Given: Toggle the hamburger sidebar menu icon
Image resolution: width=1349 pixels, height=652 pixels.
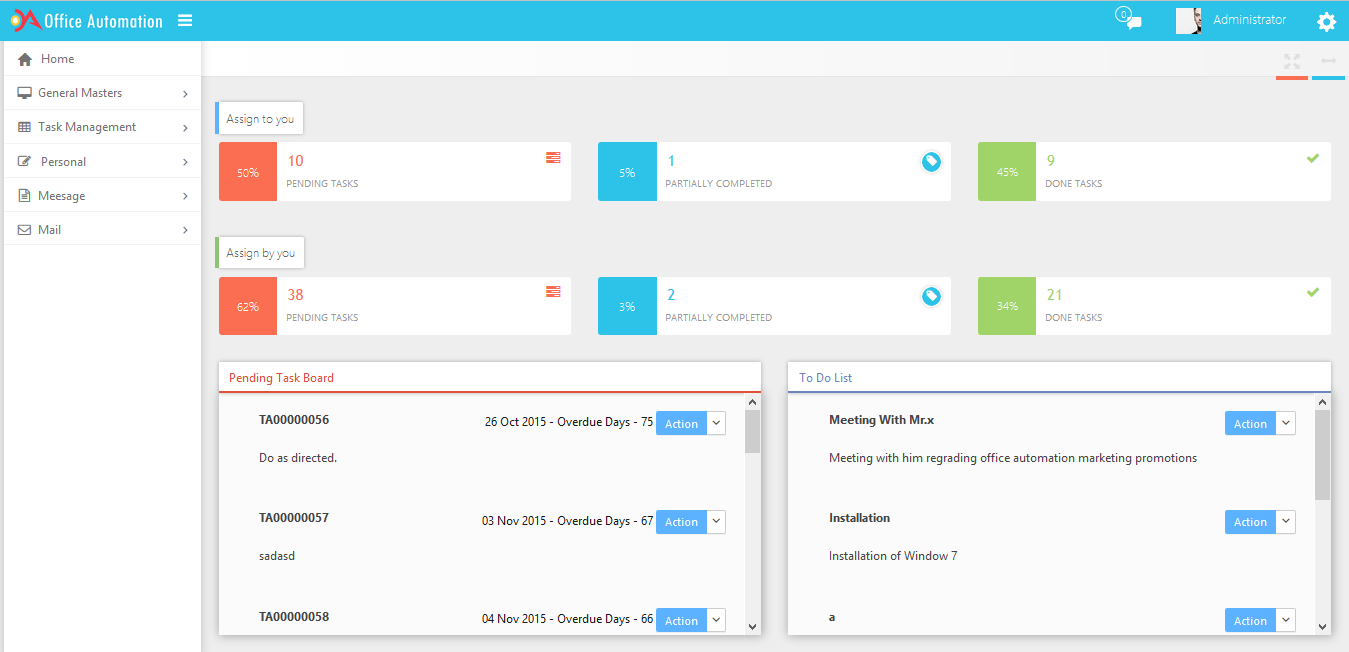Looking at the screenshot, I should (x=185, y=20).
